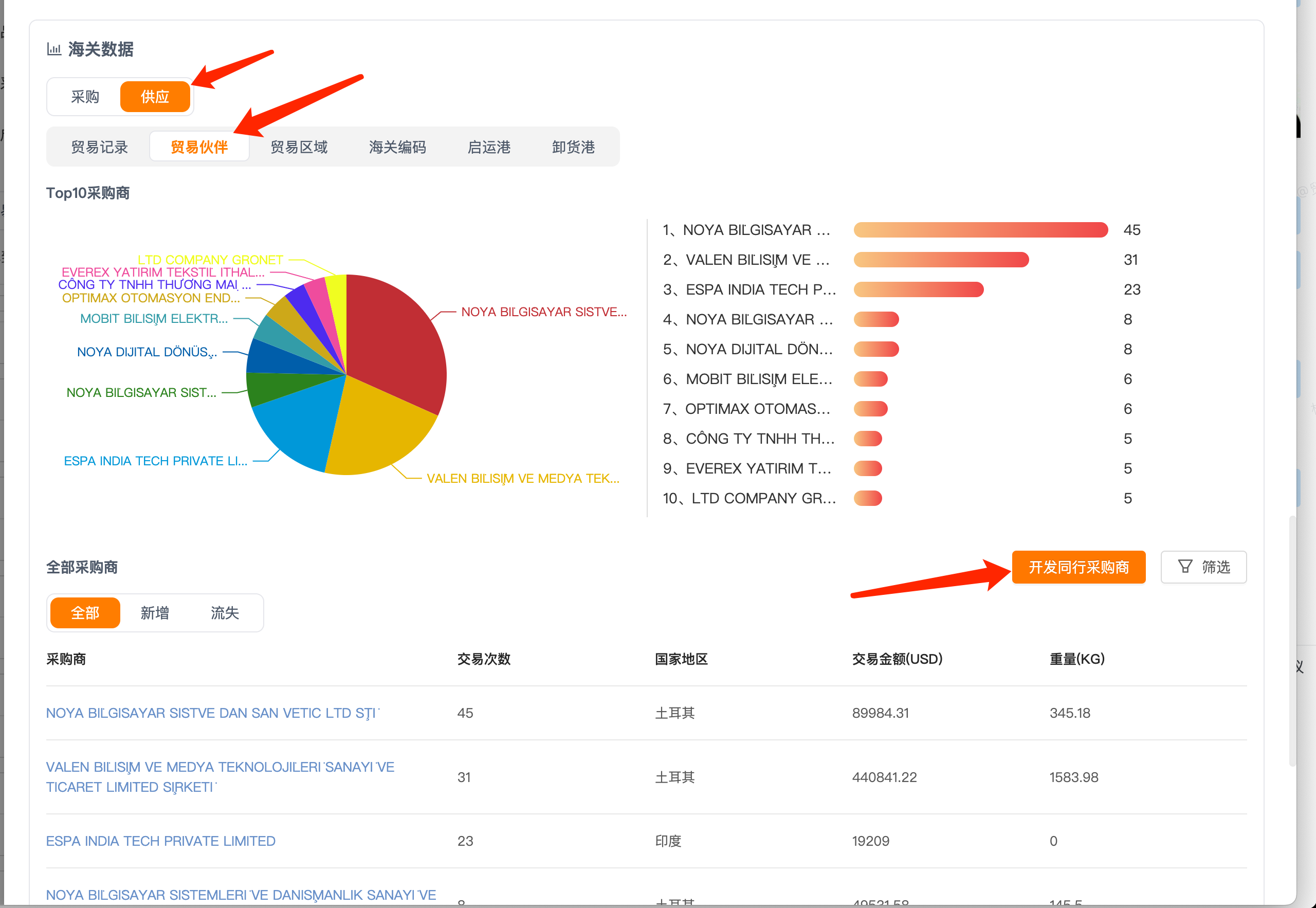
Task: Open the 卸货港 tab
Action: click(x=573, y=147)
